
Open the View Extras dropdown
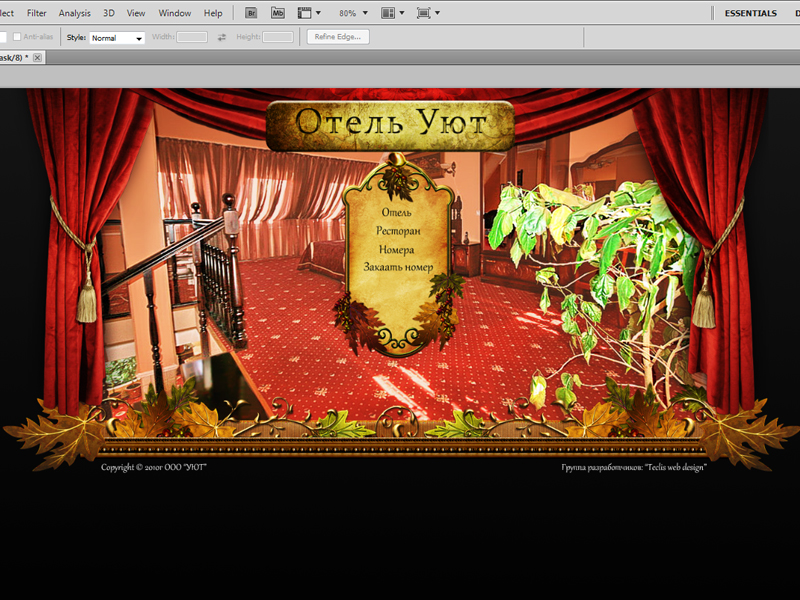click(x=309, y=13)
